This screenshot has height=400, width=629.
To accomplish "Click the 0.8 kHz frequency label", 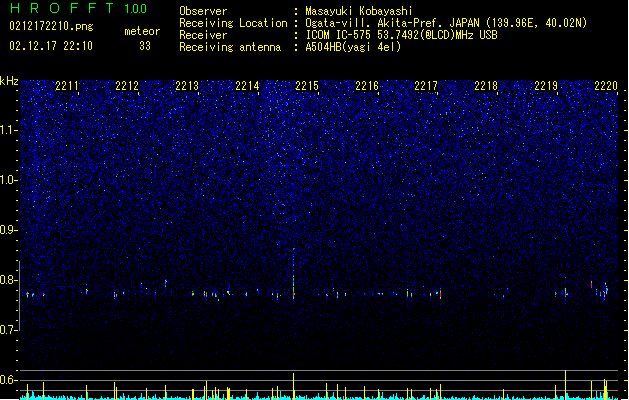I will tap(9, 280).
